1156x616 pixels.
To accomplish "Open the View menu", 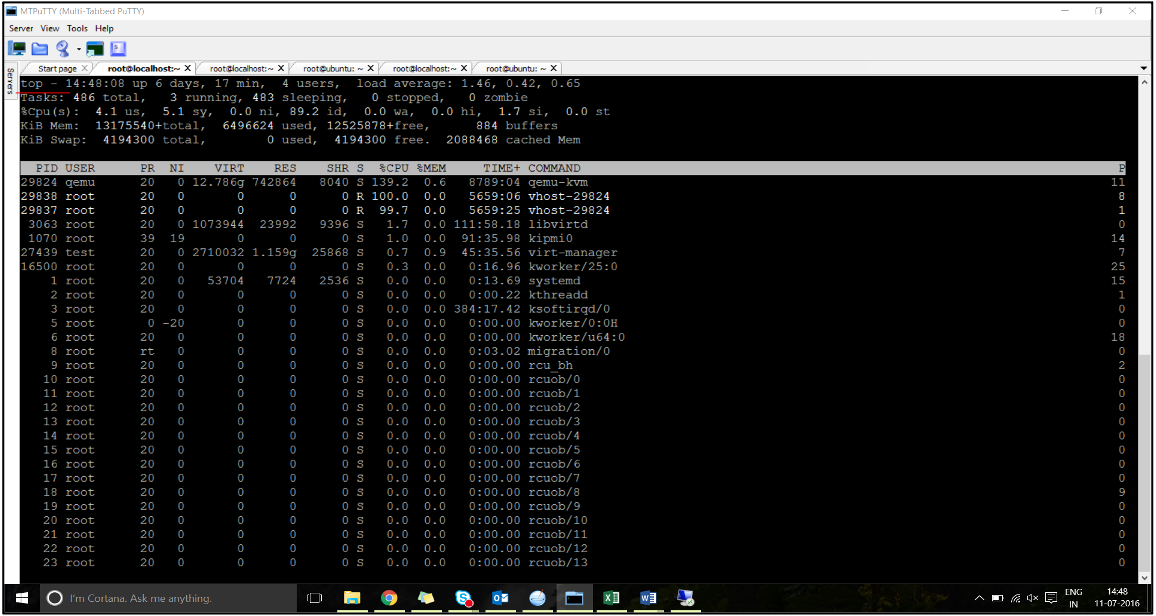I will [x=49, y=28].
